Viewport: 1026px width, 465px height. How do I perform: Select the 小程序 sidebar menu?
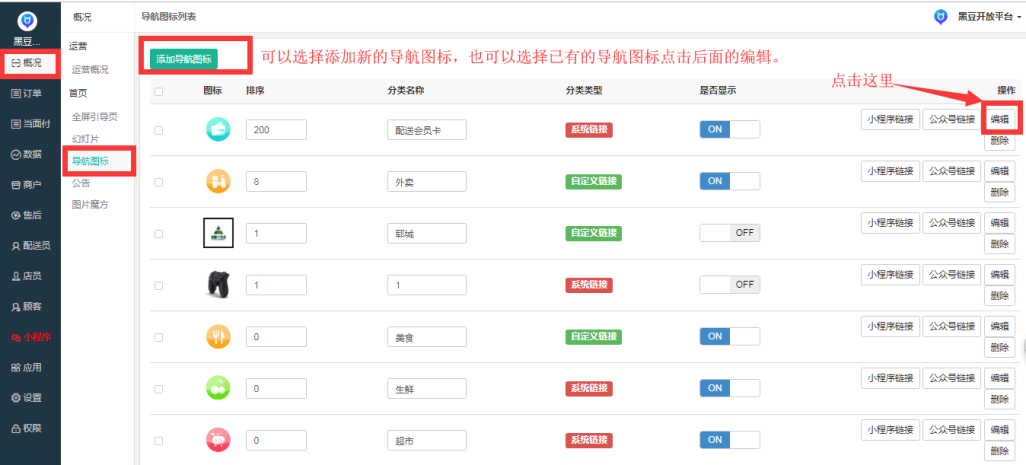point(30,337)
